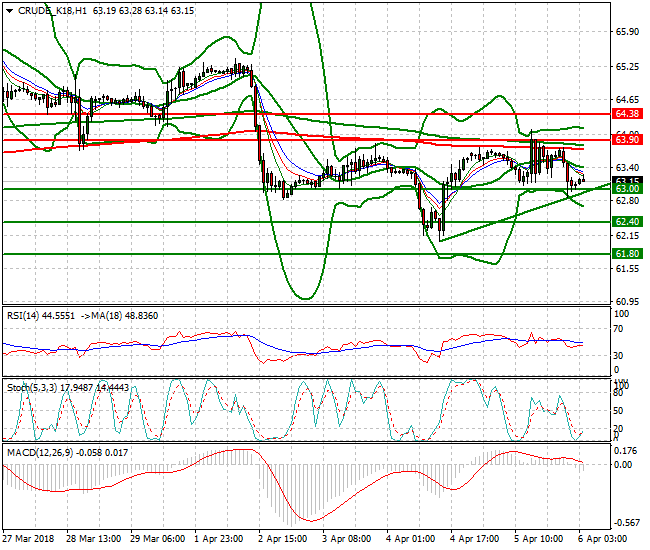650x550 pixels.
Task: Click the green 63.00 support price tag
Action: 627,189
